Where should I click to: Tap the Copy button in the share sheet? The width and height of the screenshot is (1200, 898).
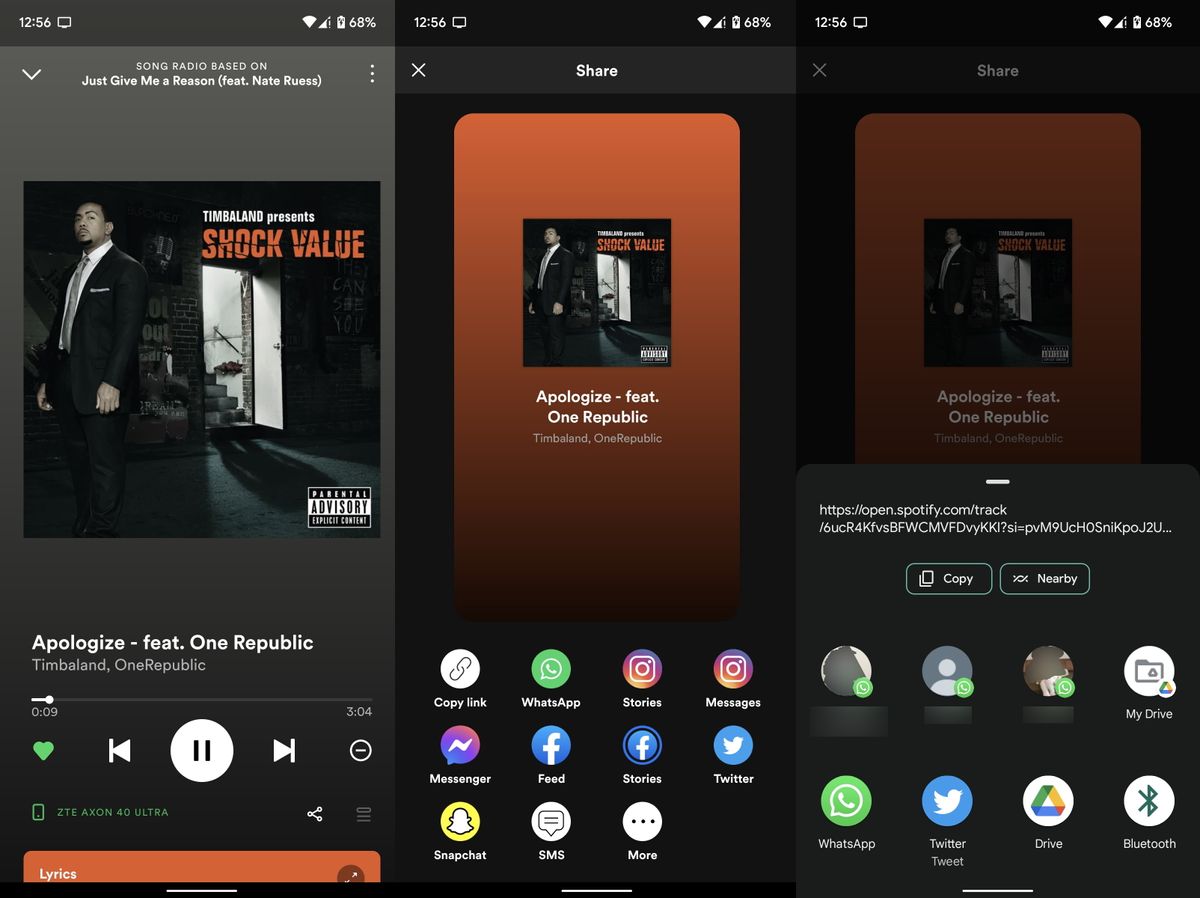[x=948, y=579]
